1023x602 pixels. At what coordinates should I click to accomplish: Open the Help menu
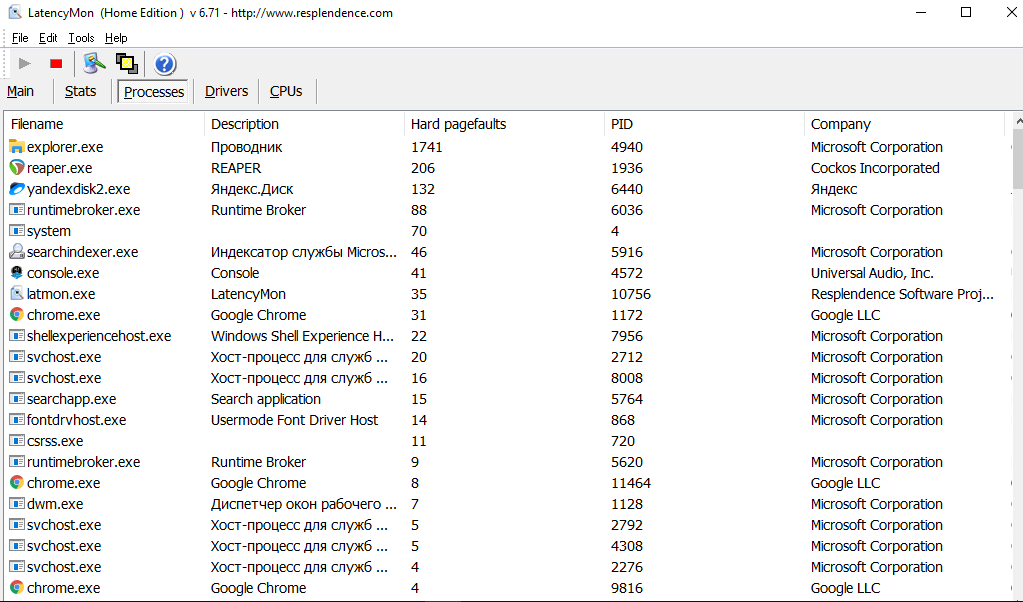[x=116, y=38]
